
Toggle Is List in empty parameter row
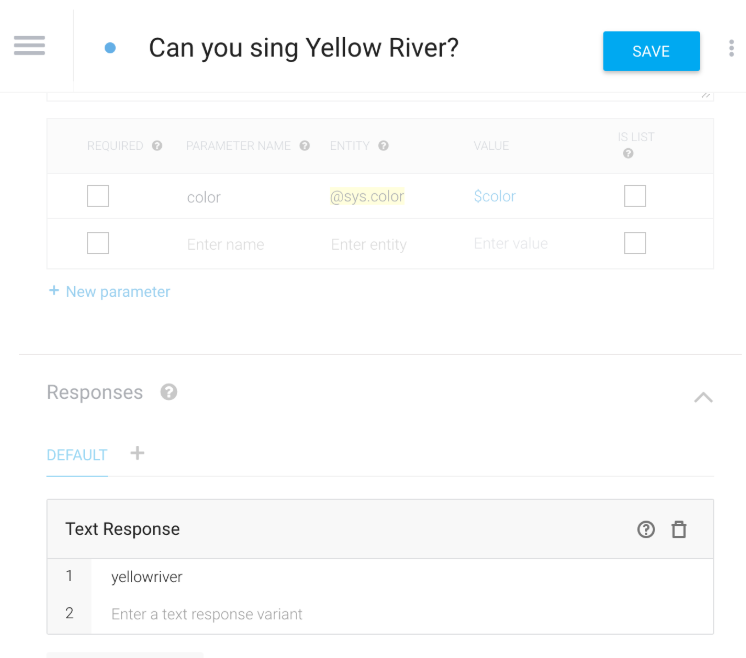635,243
